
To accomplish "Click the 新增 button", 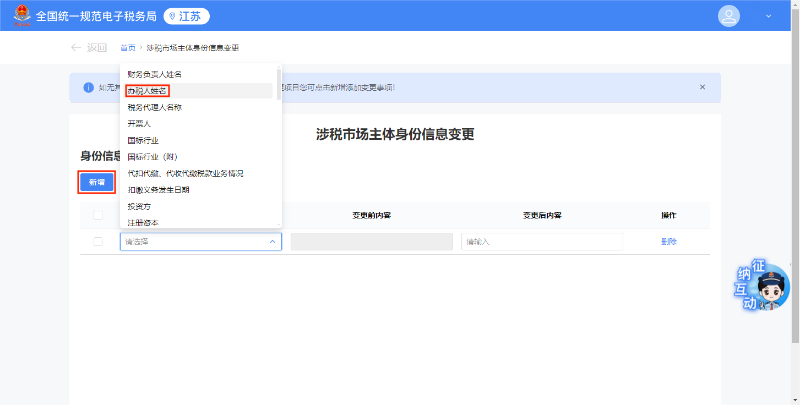I will pos(96,182).
